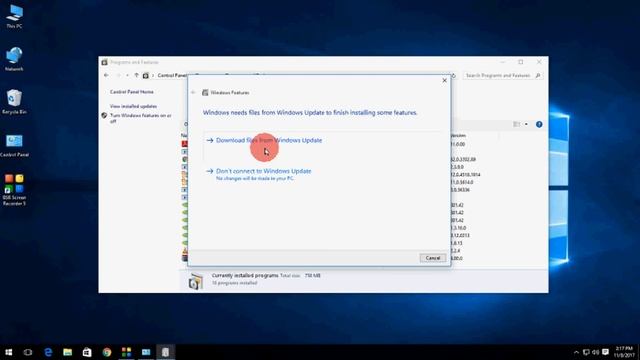640x360 pixels.
Task: Maximize the Programs and Features window
Action: pos(521,62)
